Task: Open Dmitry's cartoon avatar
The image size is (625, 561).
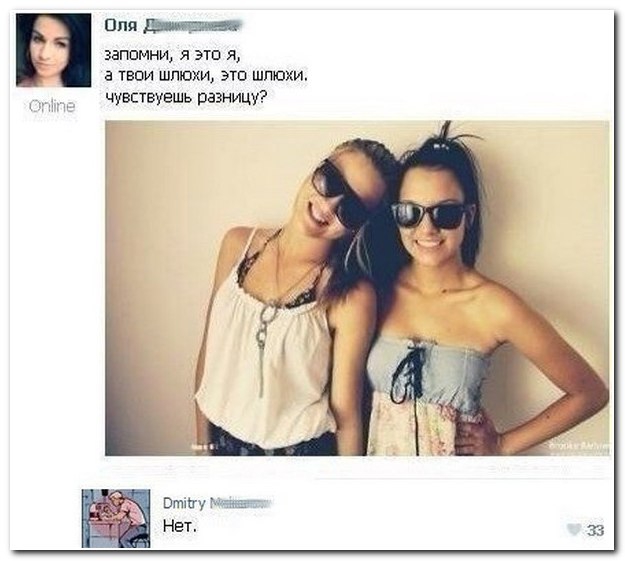Action: click(x=116, y=518)
